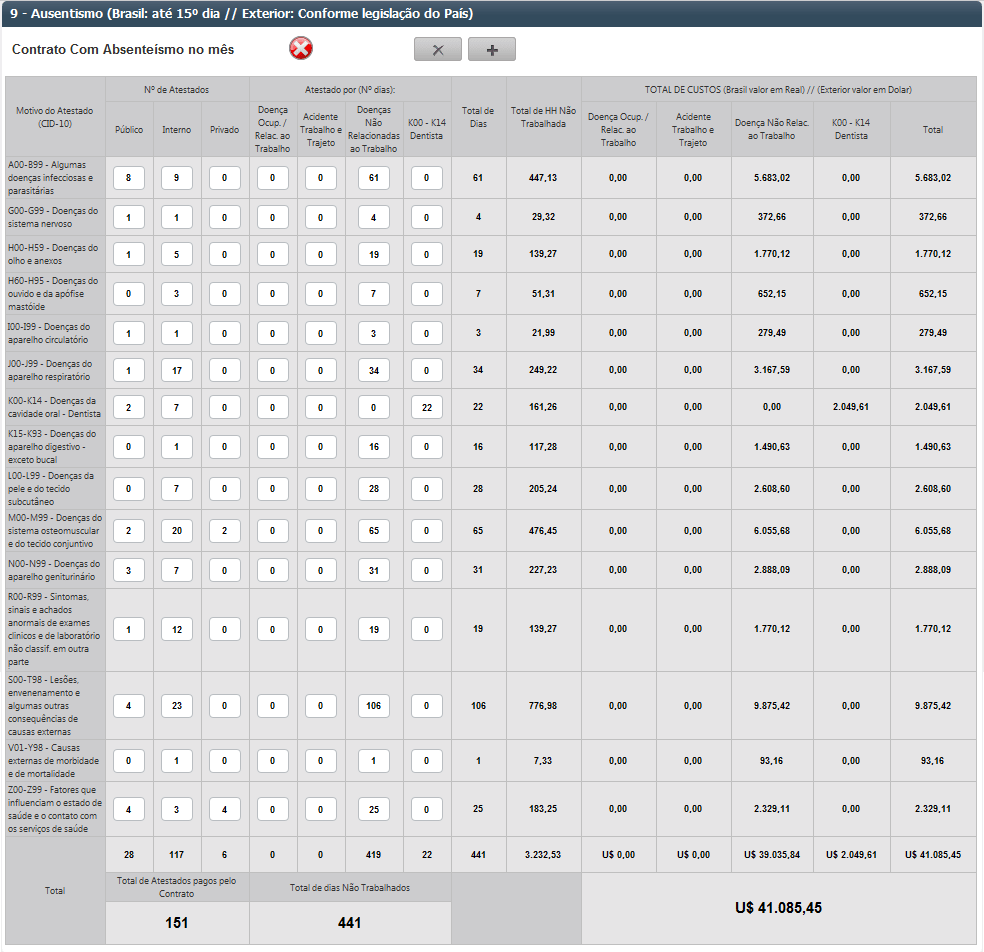Image resolution: width=984 pixels, height=952 pixels.
Task: Focus Público field in K00-K14 row
Action: coord(129,408)
